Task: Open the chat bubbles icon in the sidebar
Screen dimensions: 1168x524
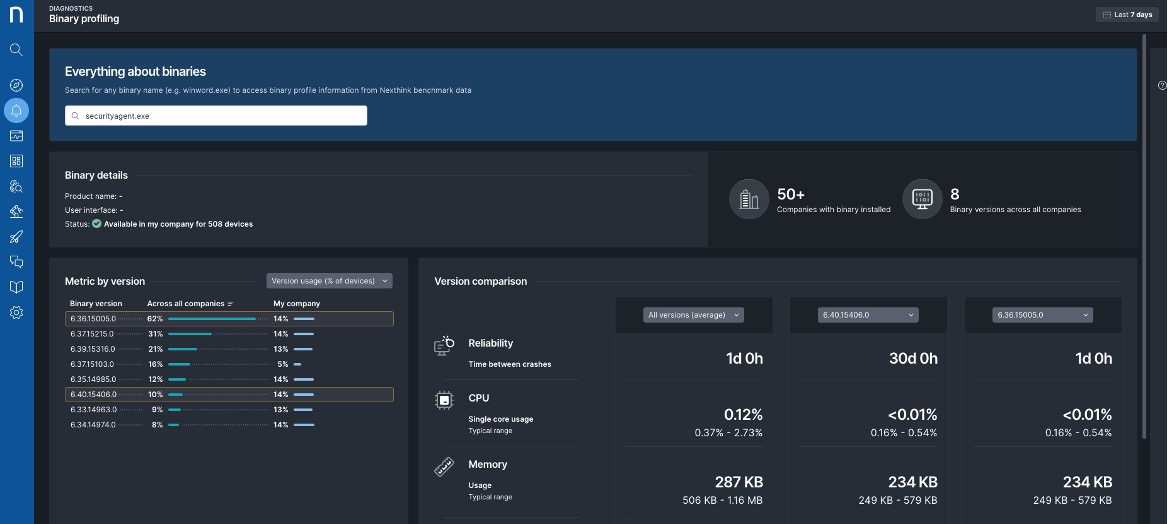Action: pyautogui.click(x=16, y=262)
